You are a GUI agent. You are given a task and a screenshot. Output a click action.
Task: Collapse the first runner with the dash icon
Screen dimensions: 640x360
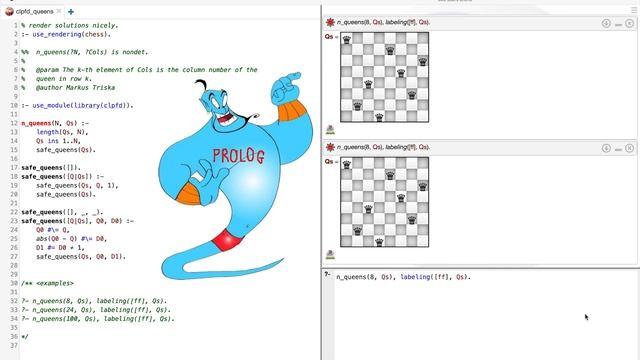618,24
